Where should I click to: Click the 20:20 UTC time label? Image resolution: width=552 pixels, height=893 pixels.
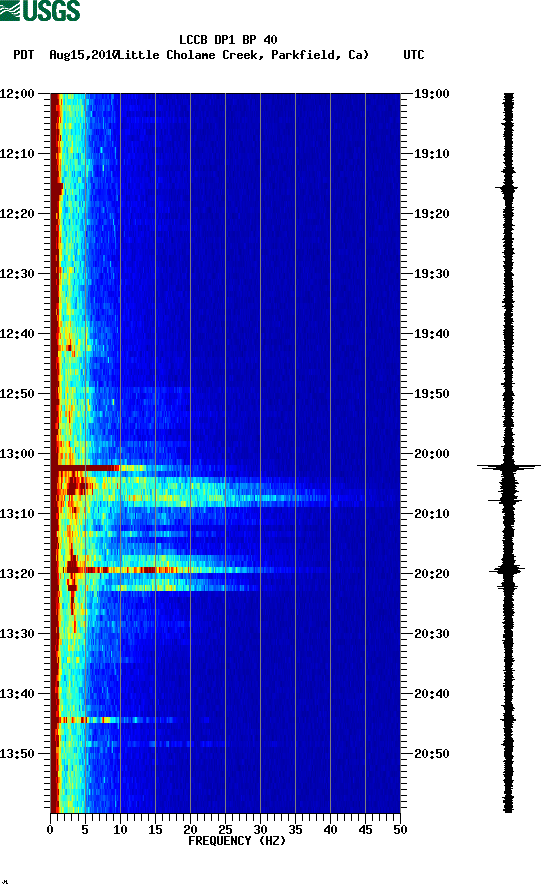tap(431, 574)
